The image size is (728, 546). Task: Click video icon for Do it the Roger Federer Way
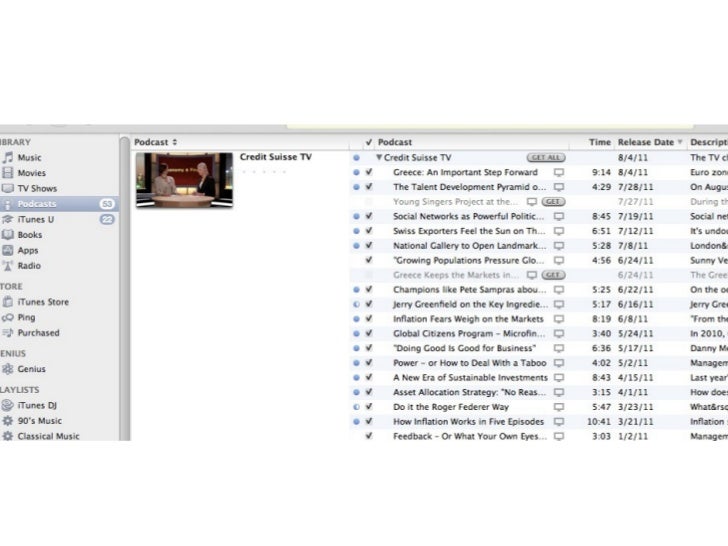(x=559, y=407)
